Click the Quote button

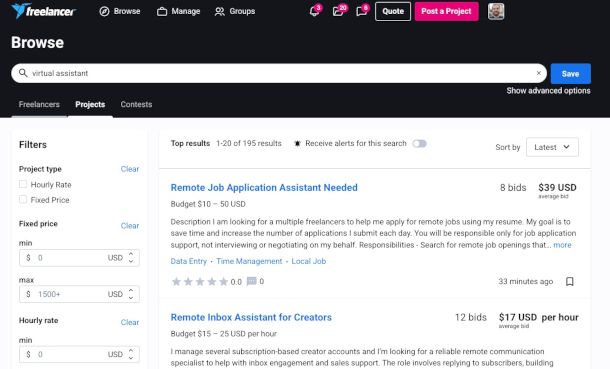(x=393, y=11)
